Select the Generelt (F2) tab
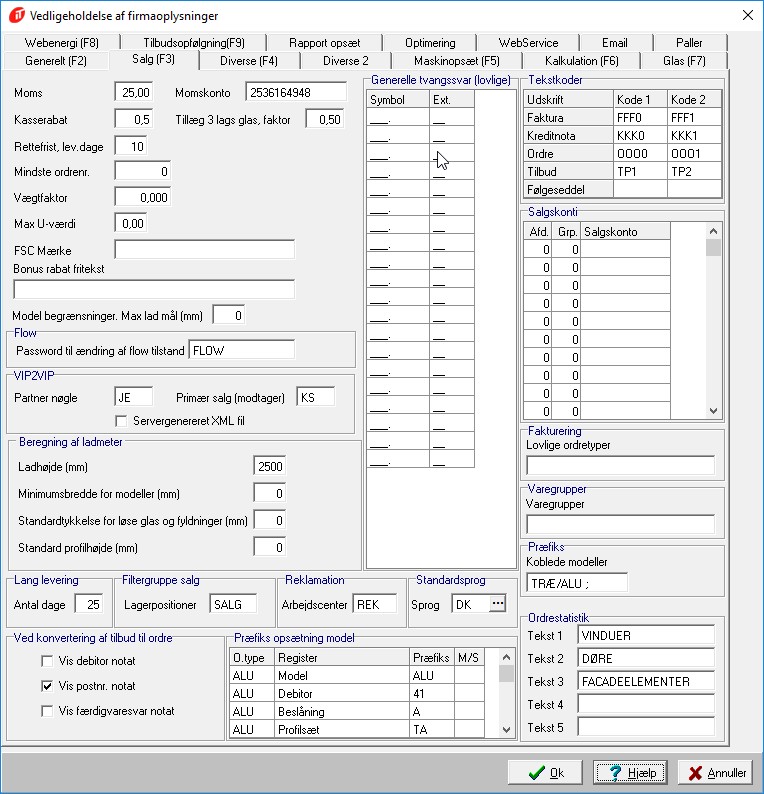Viewport: 764px width, 794px height. click(x=56, y=61)
